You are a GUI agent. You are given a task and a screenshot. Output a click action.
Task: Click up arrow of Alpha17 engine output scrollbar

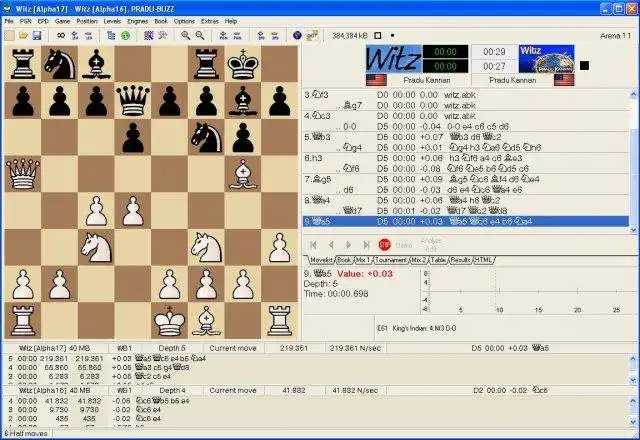tap(633, 358)
